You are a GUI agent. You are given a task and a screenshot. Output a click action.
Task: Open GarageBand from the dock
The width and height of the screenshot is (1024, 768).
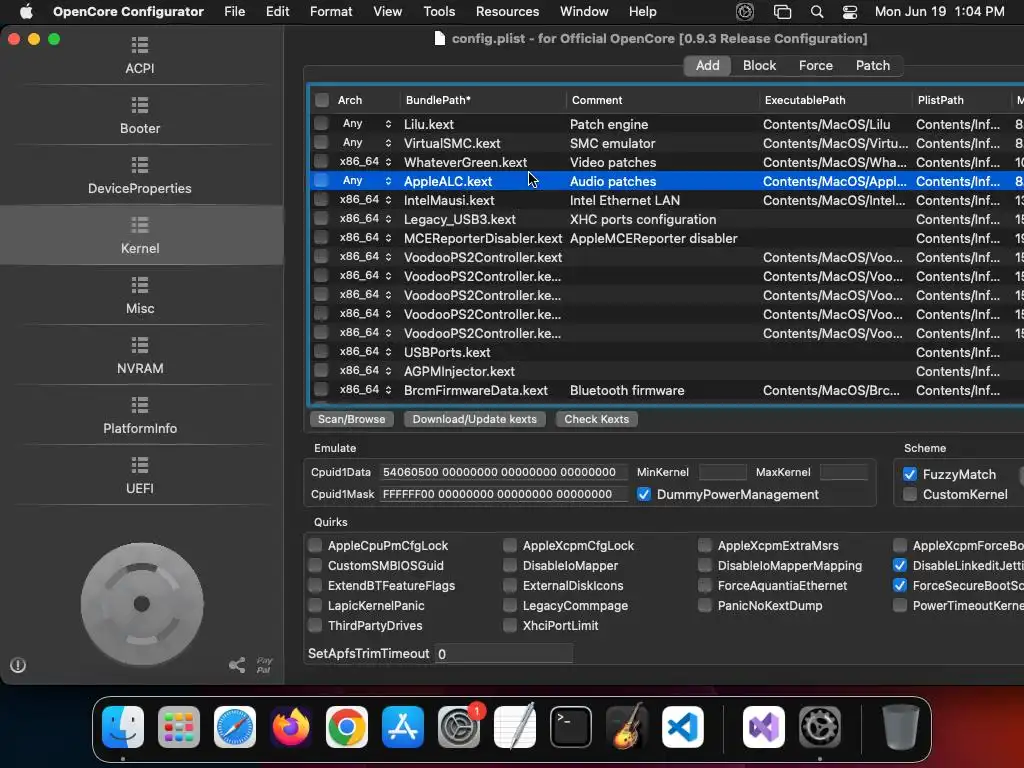pos(627,726)
